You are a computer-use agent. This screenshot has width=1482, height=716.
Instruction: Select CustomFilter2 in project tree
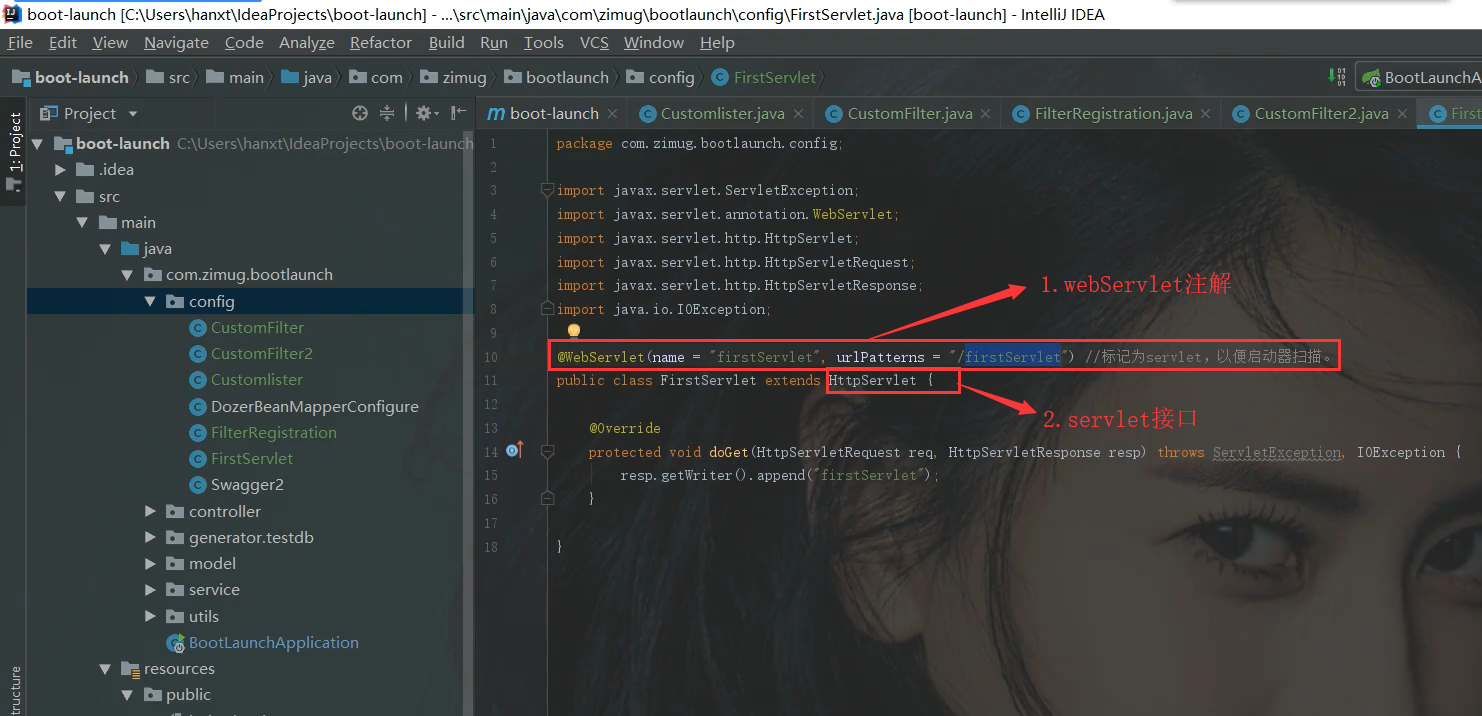(262, 354)
